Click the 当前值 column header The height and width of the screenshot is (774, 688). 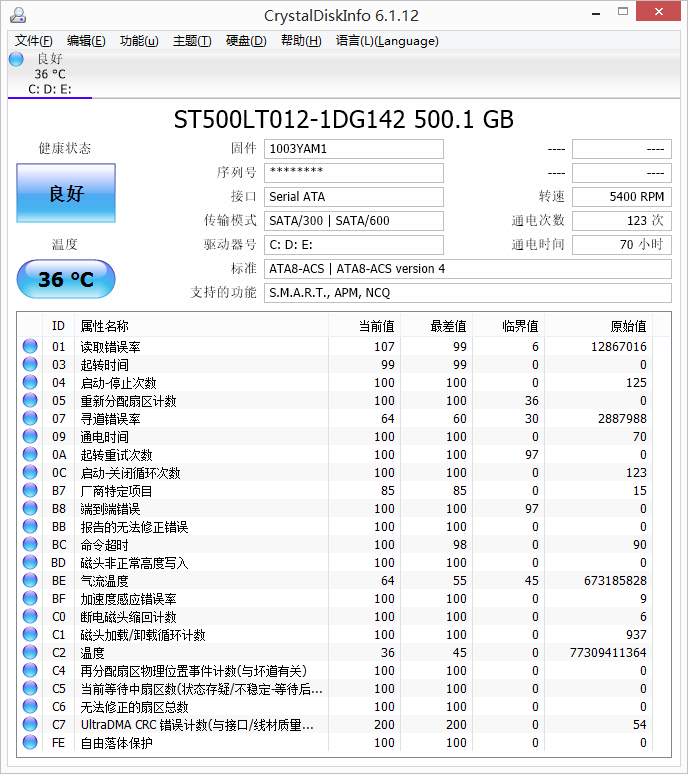(364, 326)
